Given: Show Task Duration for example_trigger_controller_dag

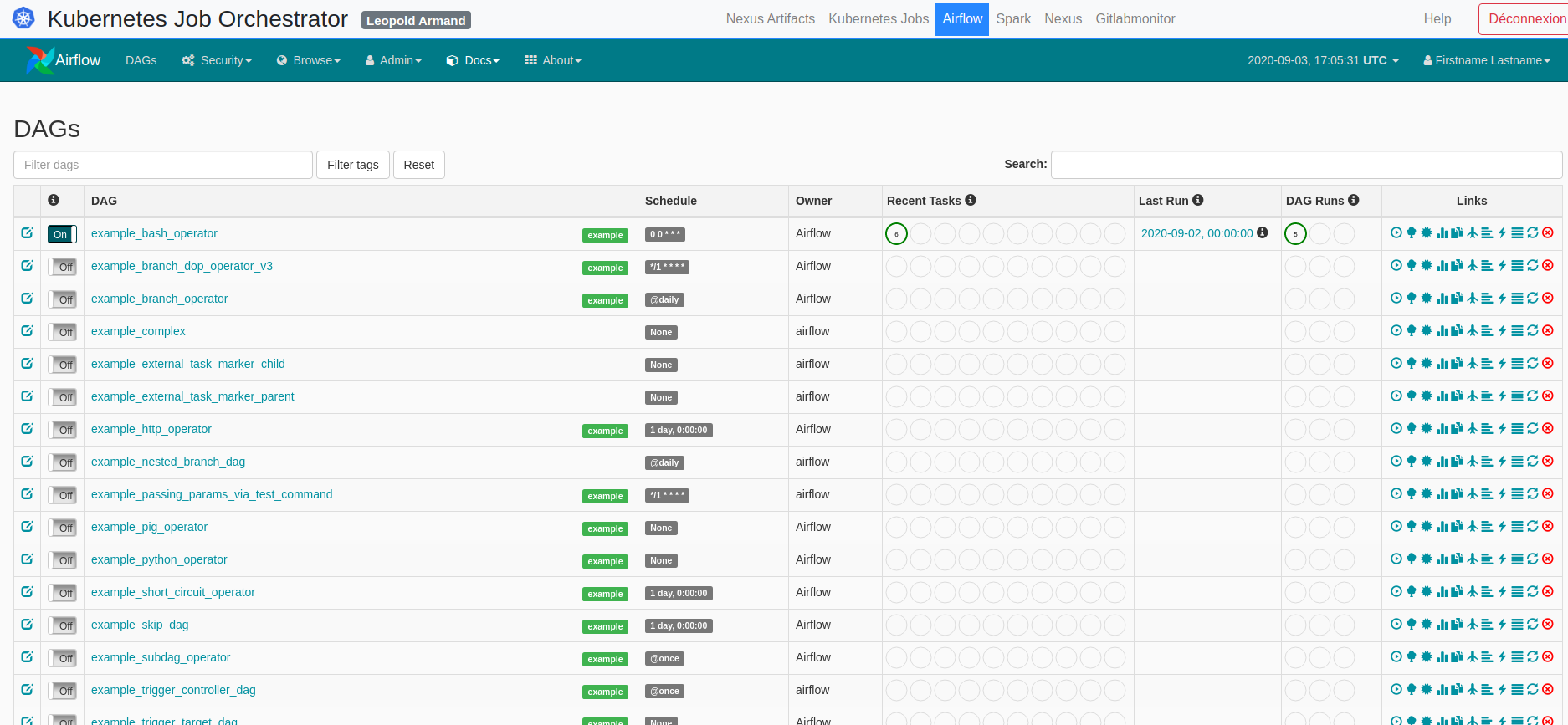Looking at the screenshot, I should coord(1442,689).
